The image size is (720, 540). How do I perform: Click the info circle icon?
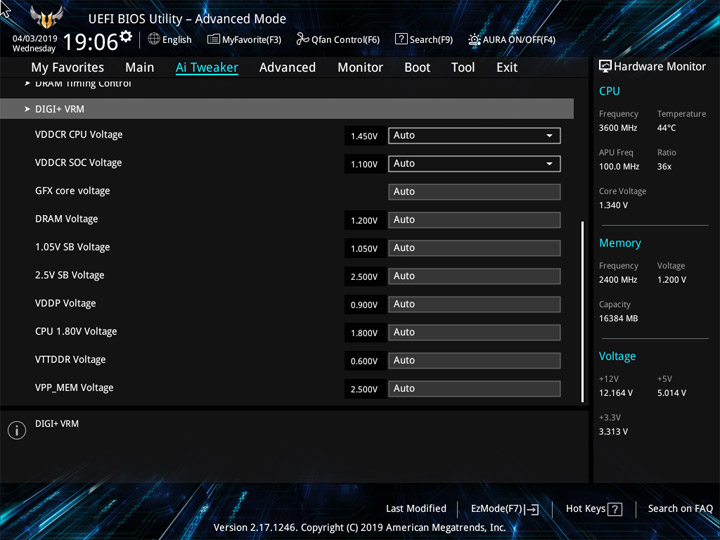(x=17, y=430)
